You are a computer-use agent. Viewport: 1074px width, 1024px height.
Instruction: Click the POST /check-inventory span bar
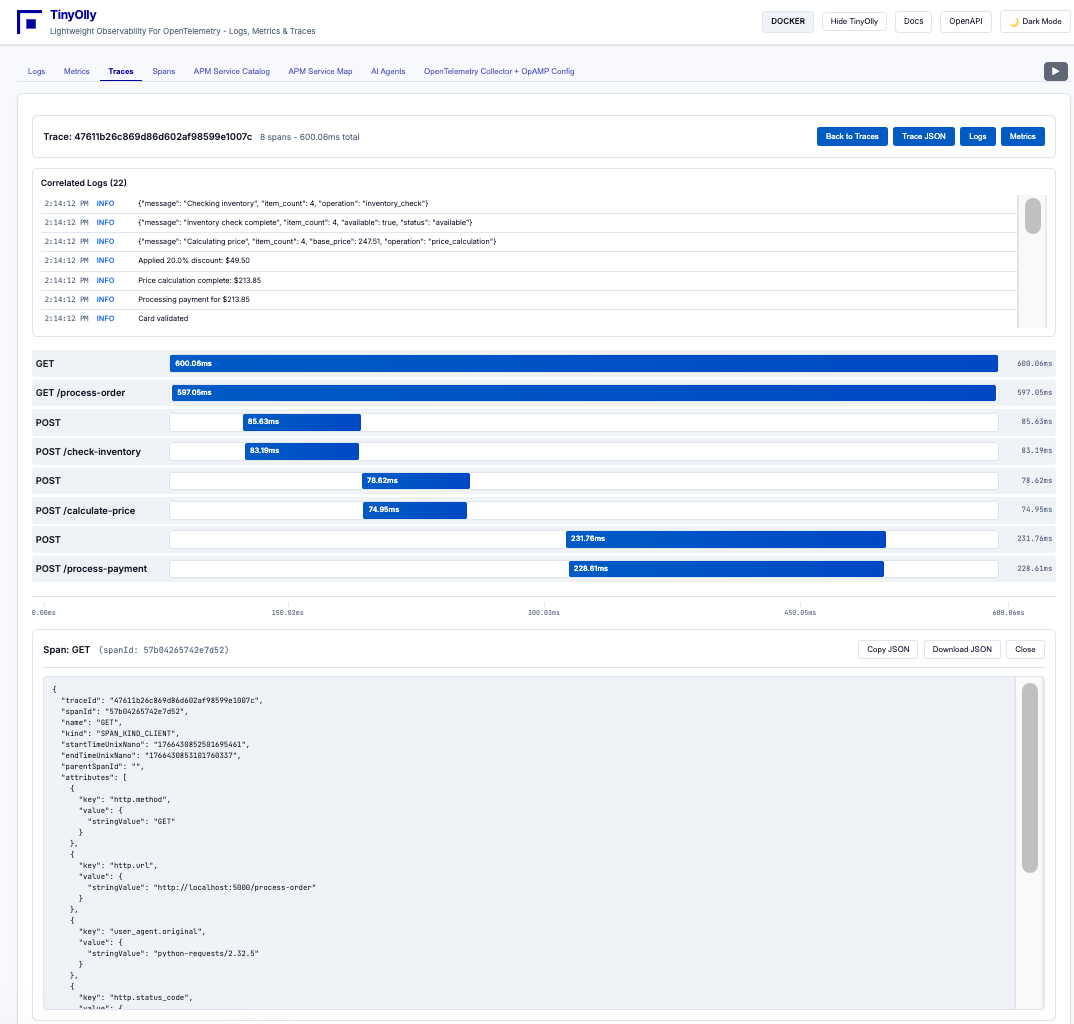(301, 451)
